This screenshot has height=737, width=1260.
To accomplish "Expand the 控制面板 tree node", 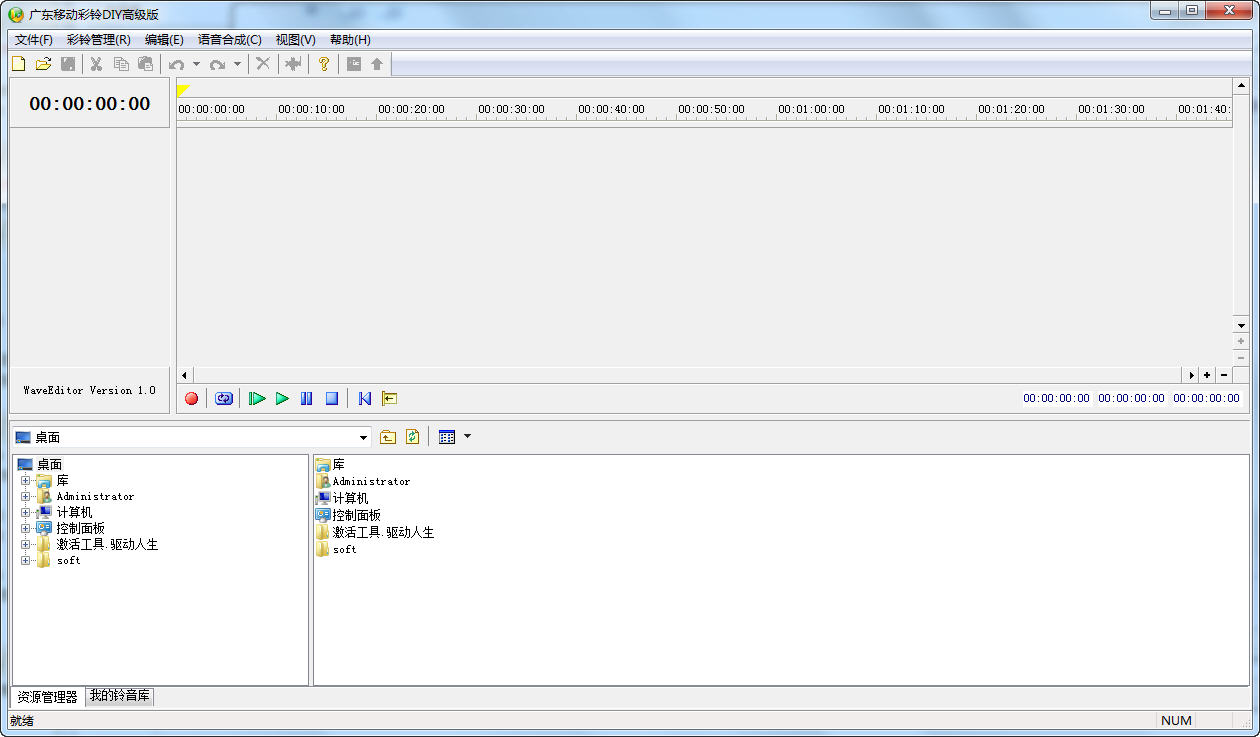I will coord(25,529).
